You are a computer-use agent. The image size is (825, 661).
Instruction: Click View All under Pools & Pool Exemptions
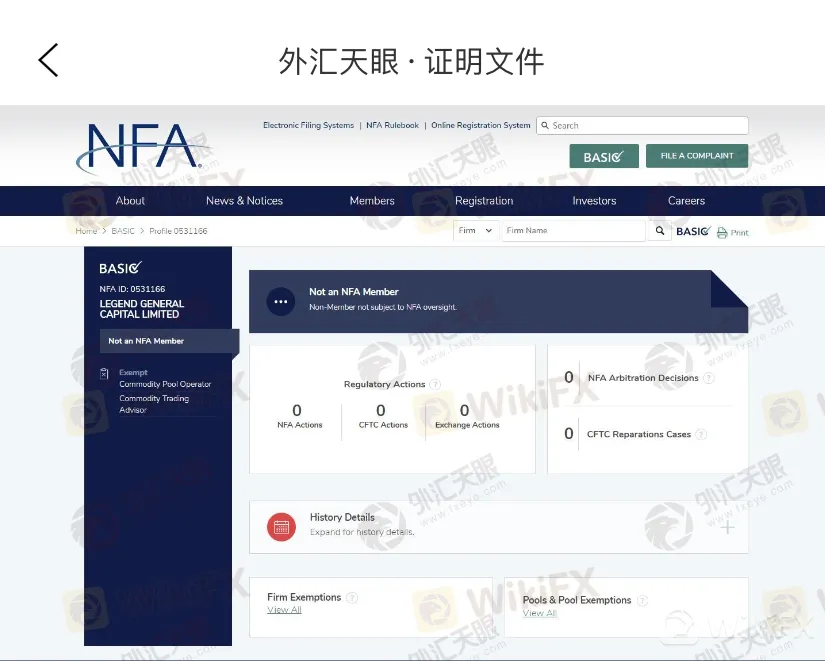[x=539, y=613]
